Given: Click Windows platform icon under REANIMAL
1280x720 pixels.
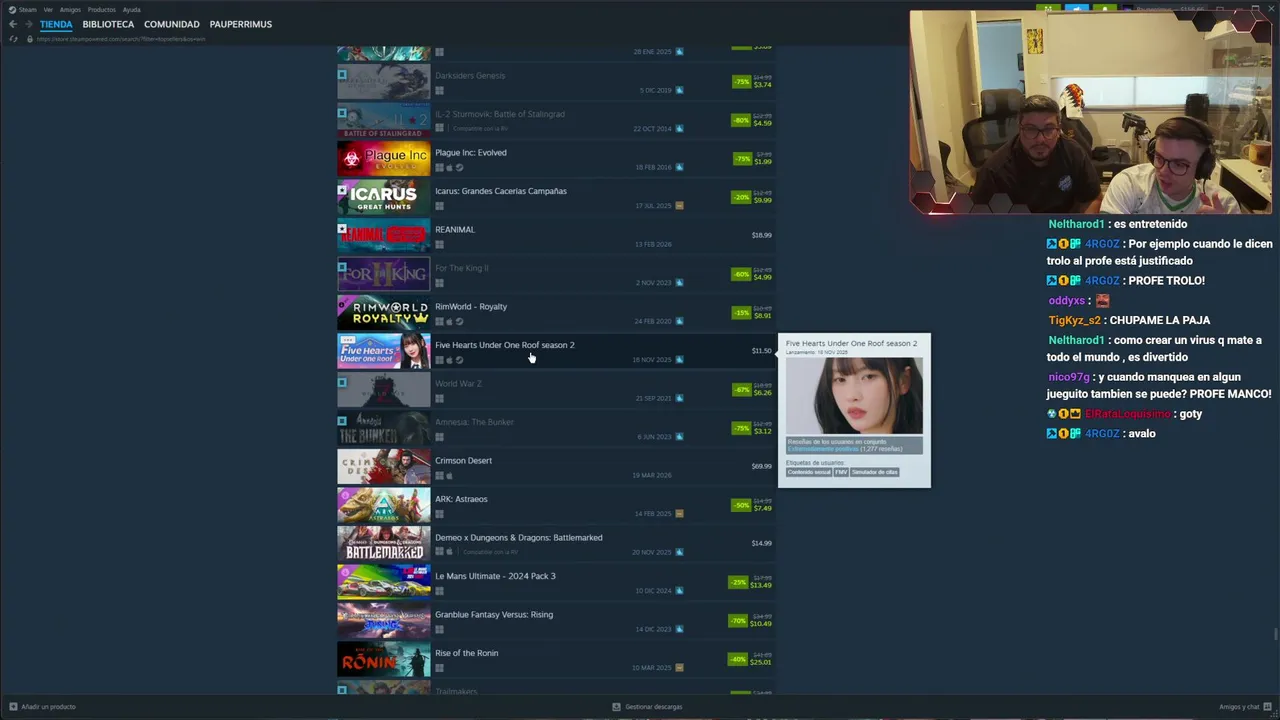Looking at the screenshot, I should [x=439, y=244].
